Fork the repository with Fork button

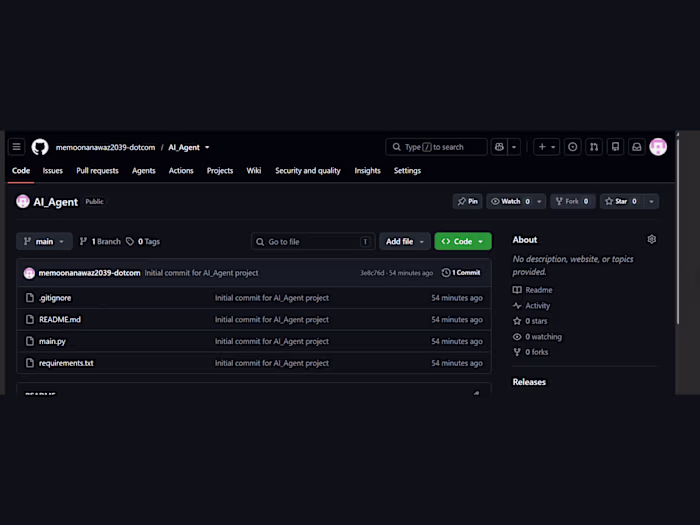tap(573, 201)
